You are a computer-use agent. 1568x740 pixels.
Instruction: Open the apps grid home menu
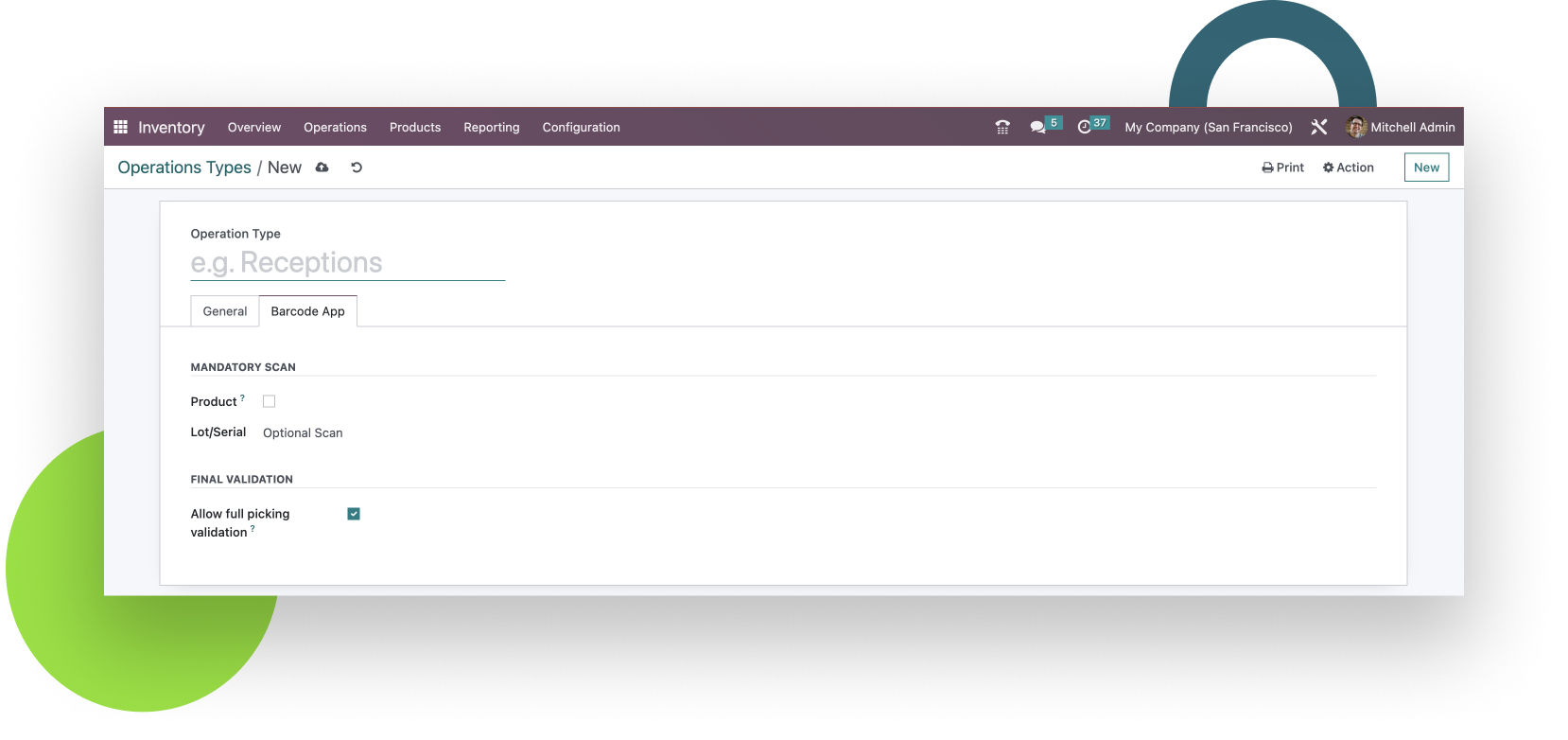120,127
